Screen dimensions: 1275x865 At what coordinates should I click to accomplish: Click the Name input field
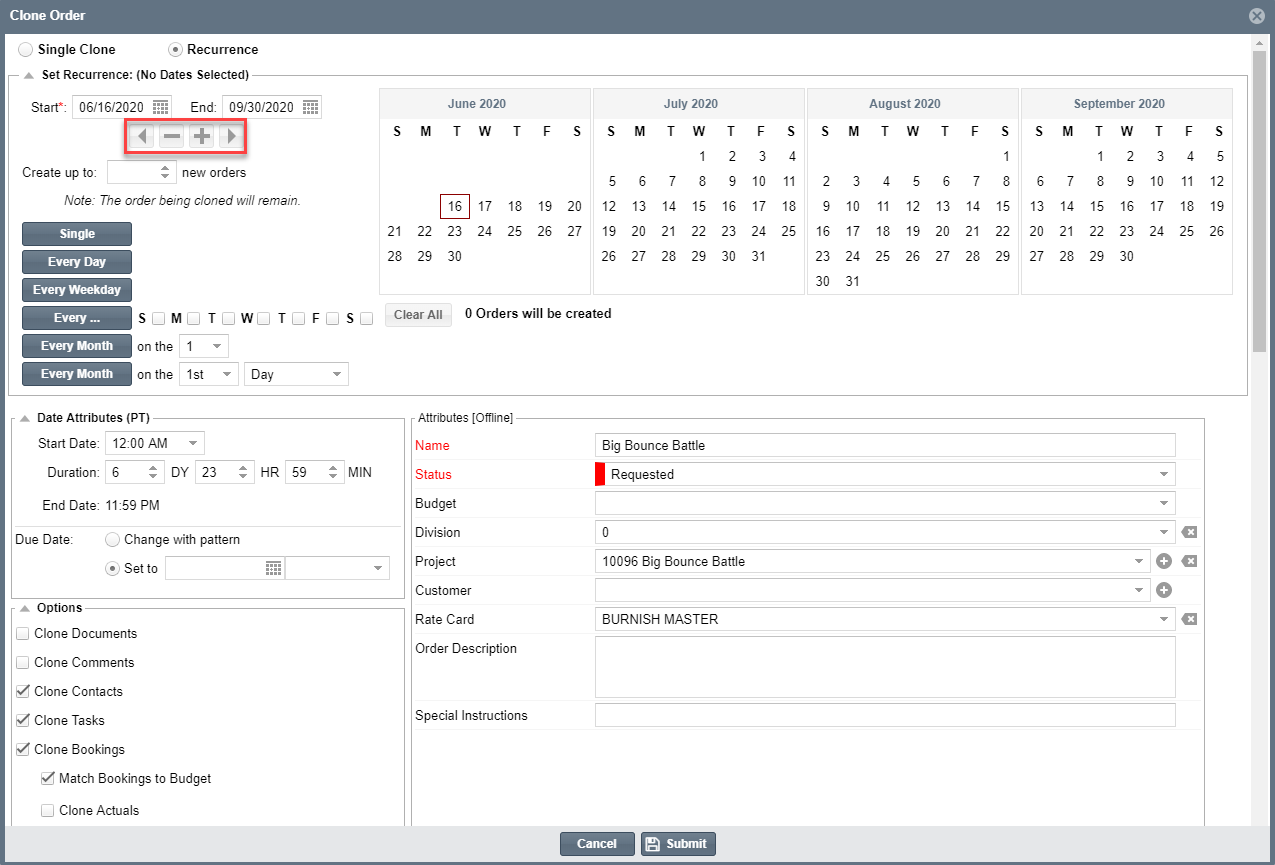point(885,446)
